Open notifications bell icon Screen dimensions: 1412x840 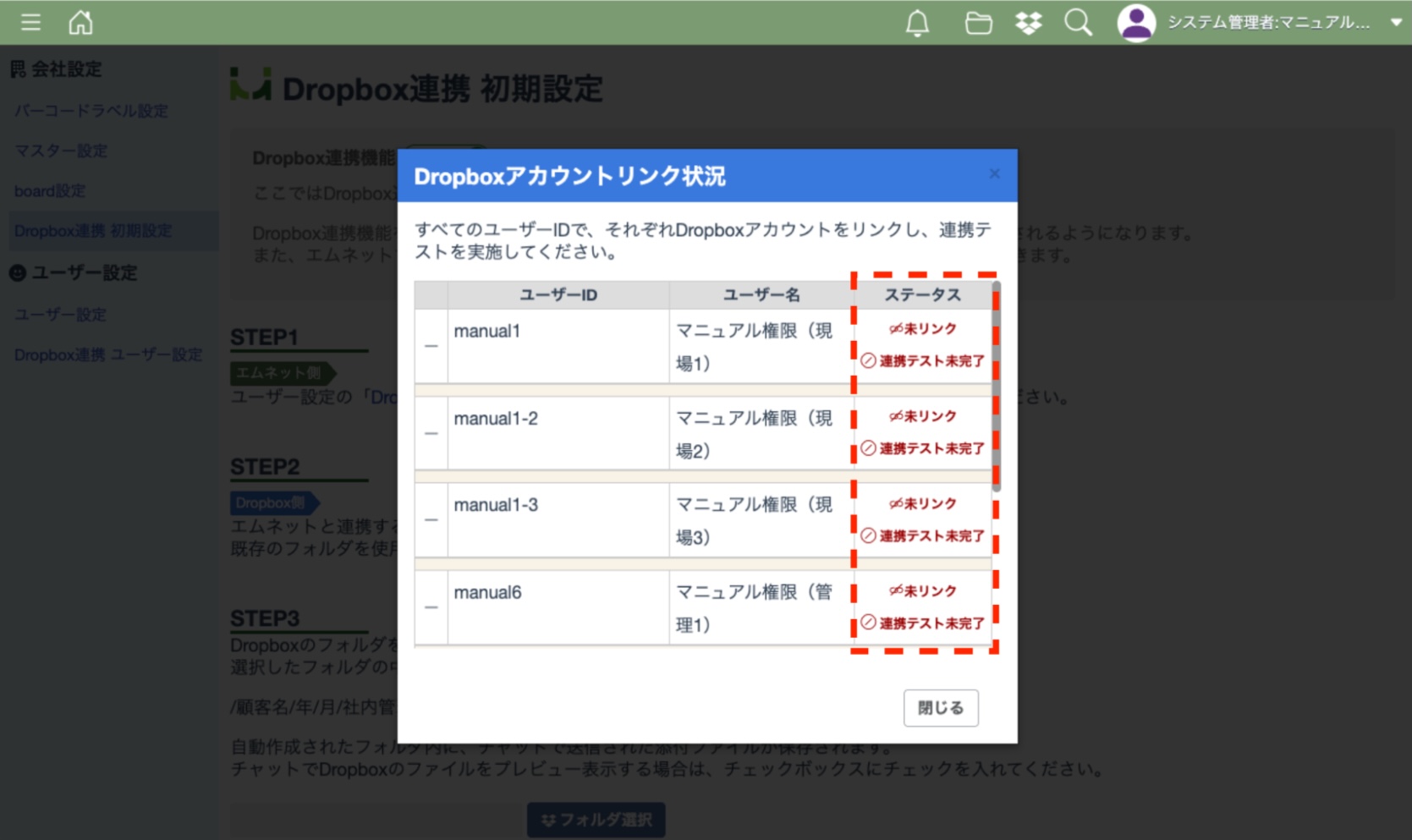pos(917,23)
